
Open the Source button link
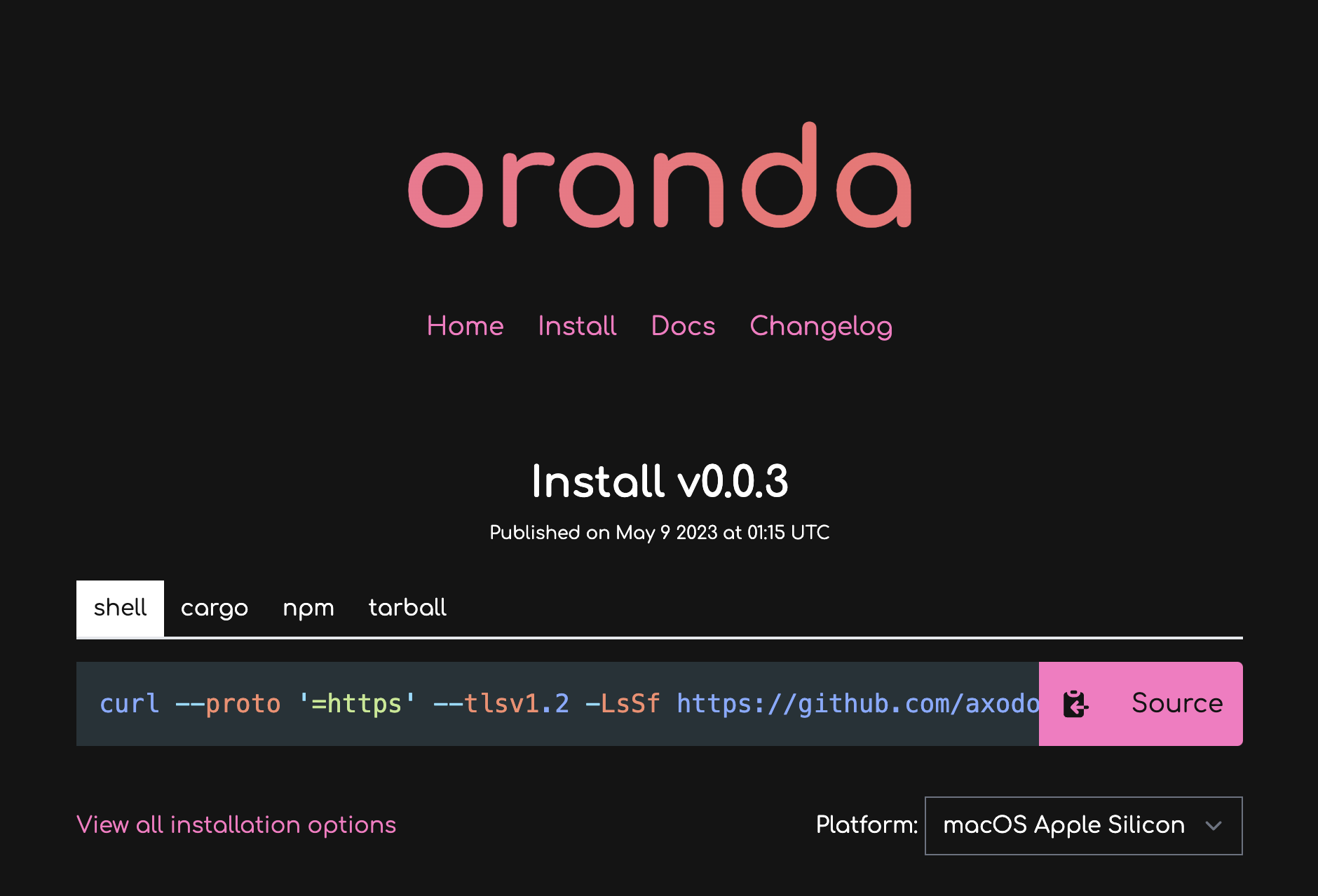coord(1177,704)
